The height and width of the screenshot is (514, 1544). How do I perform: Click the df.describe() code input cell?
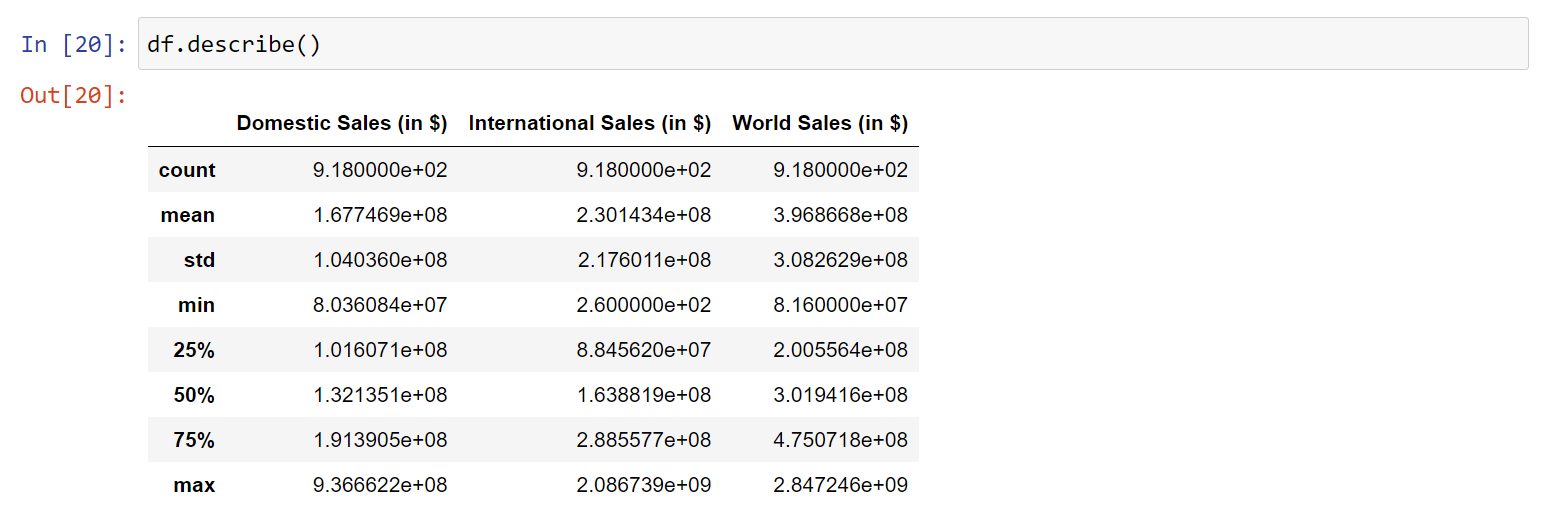pyautogui.click(x=833, y=44)
